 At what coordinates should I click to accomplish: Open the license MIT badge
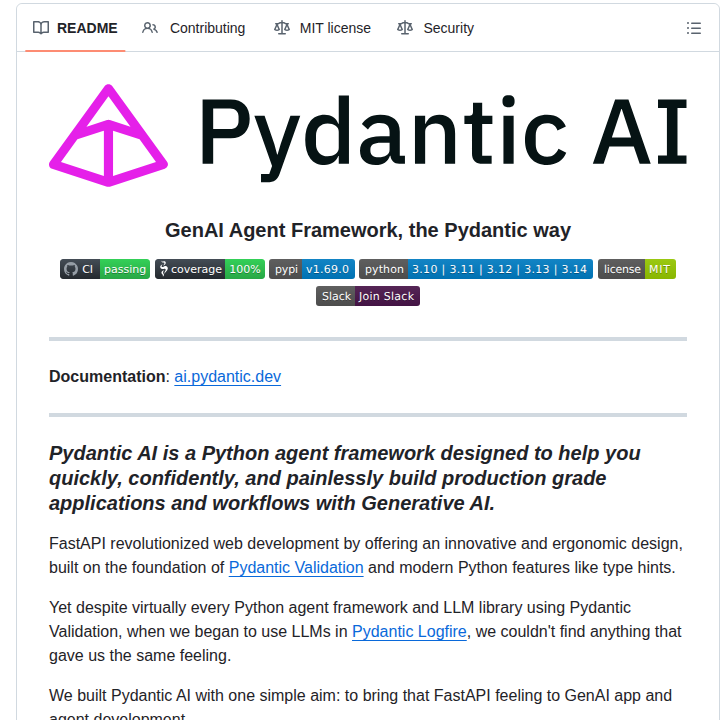pos(636,269)
